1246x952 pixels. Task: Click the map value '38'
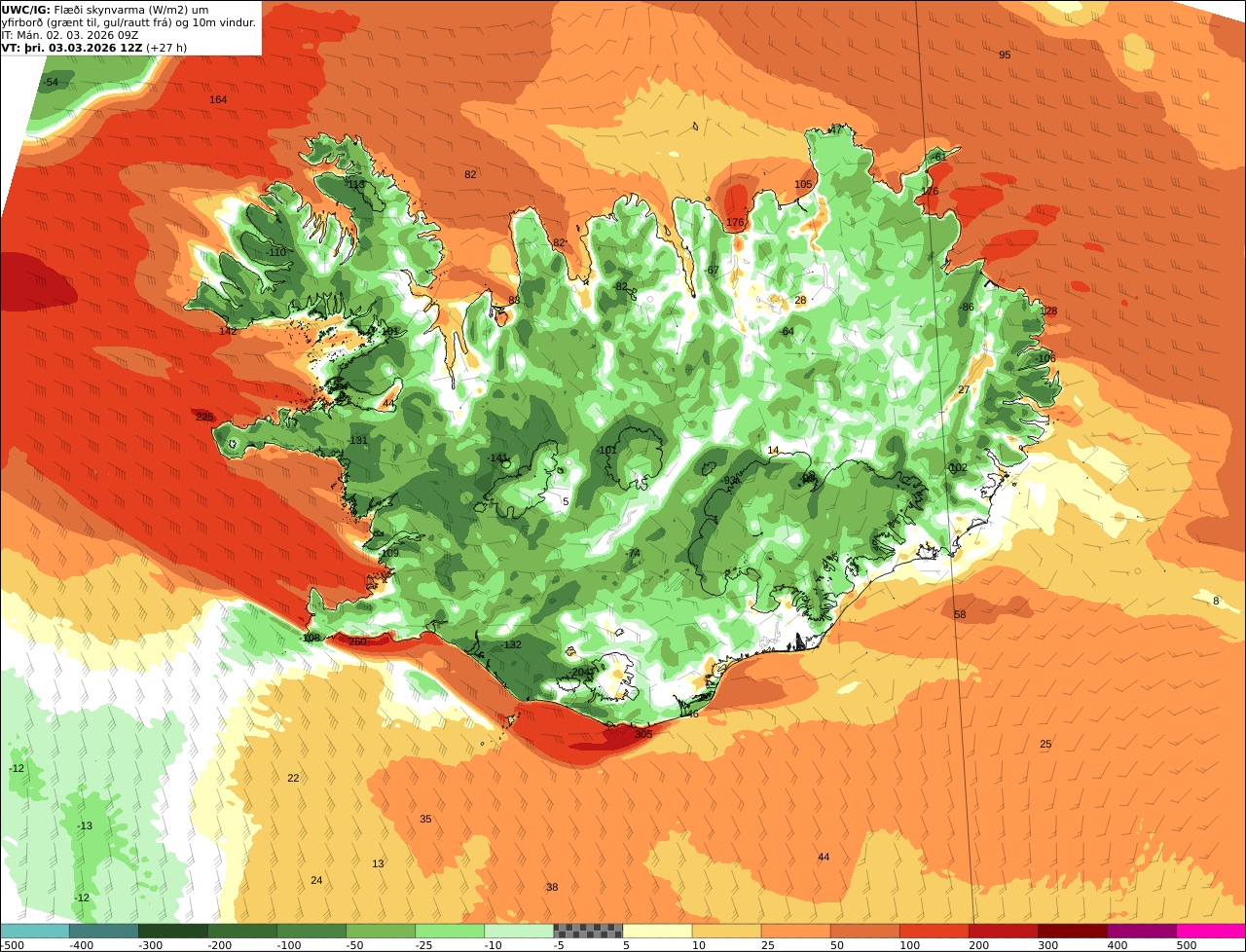(x=552, y=888)
